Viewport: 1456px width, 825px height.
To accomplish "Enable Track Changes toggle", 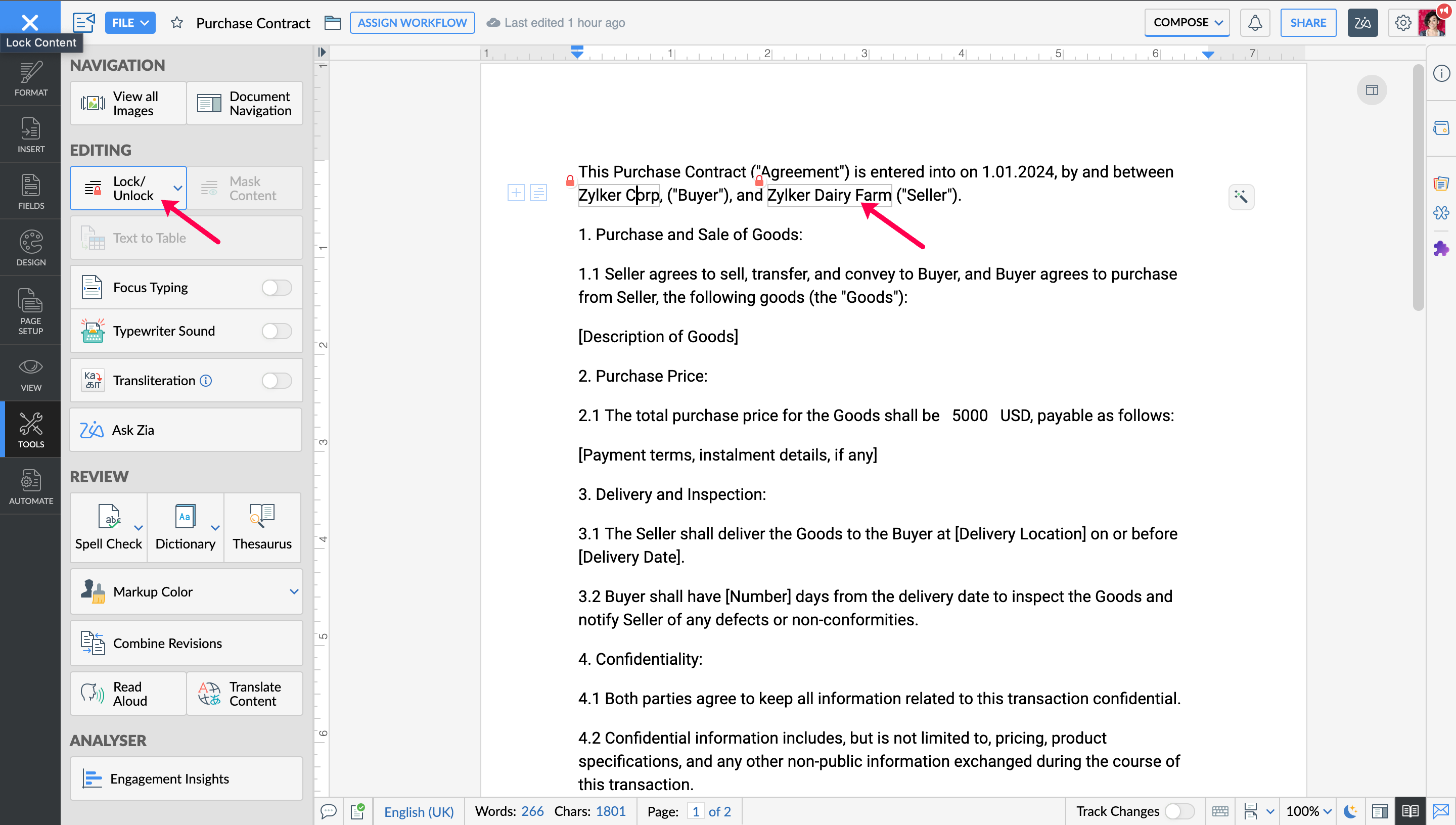I will tap(1179, 811).
